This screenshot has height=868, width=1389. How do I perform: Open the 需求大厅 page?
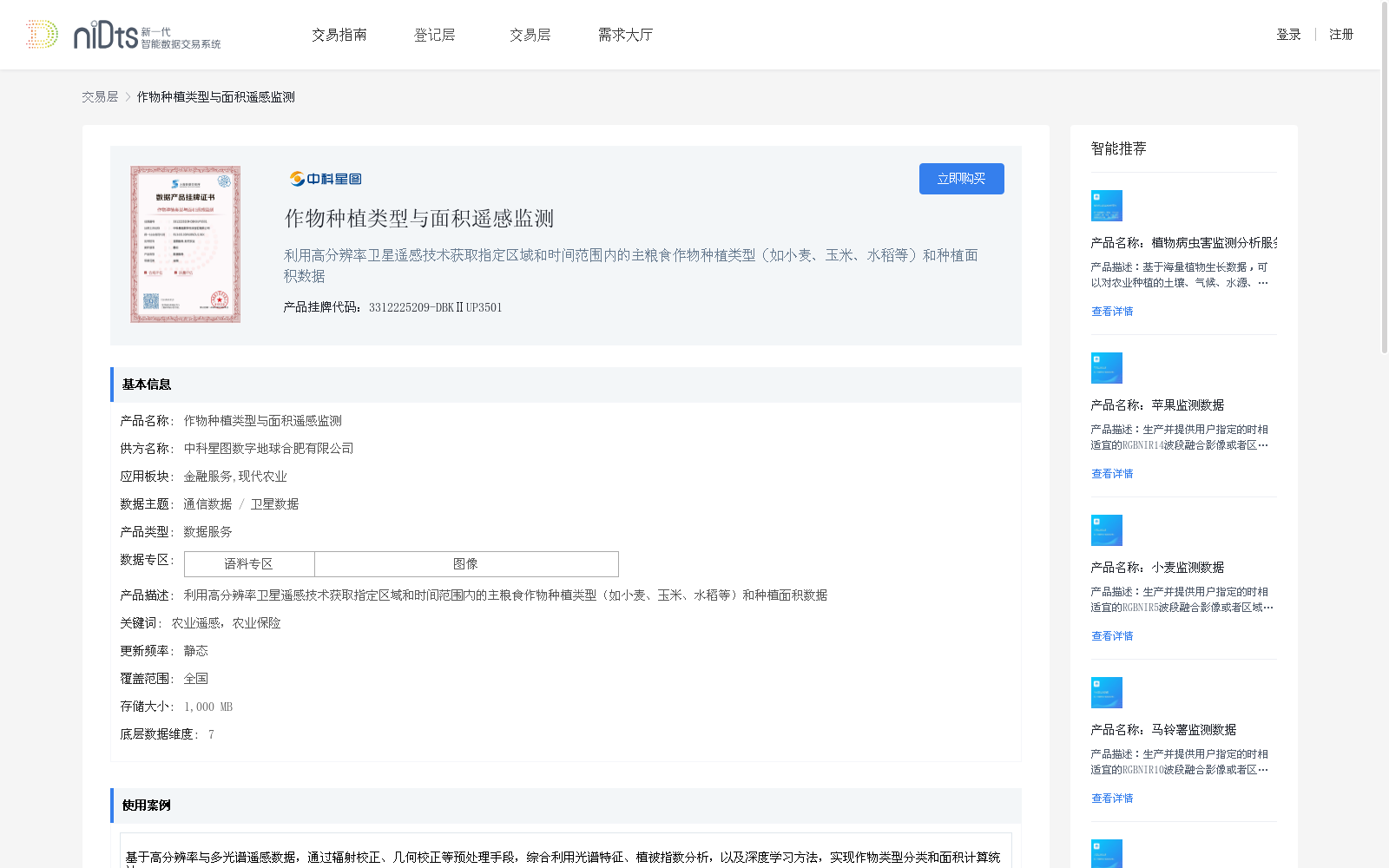click(x=625, y=35)
